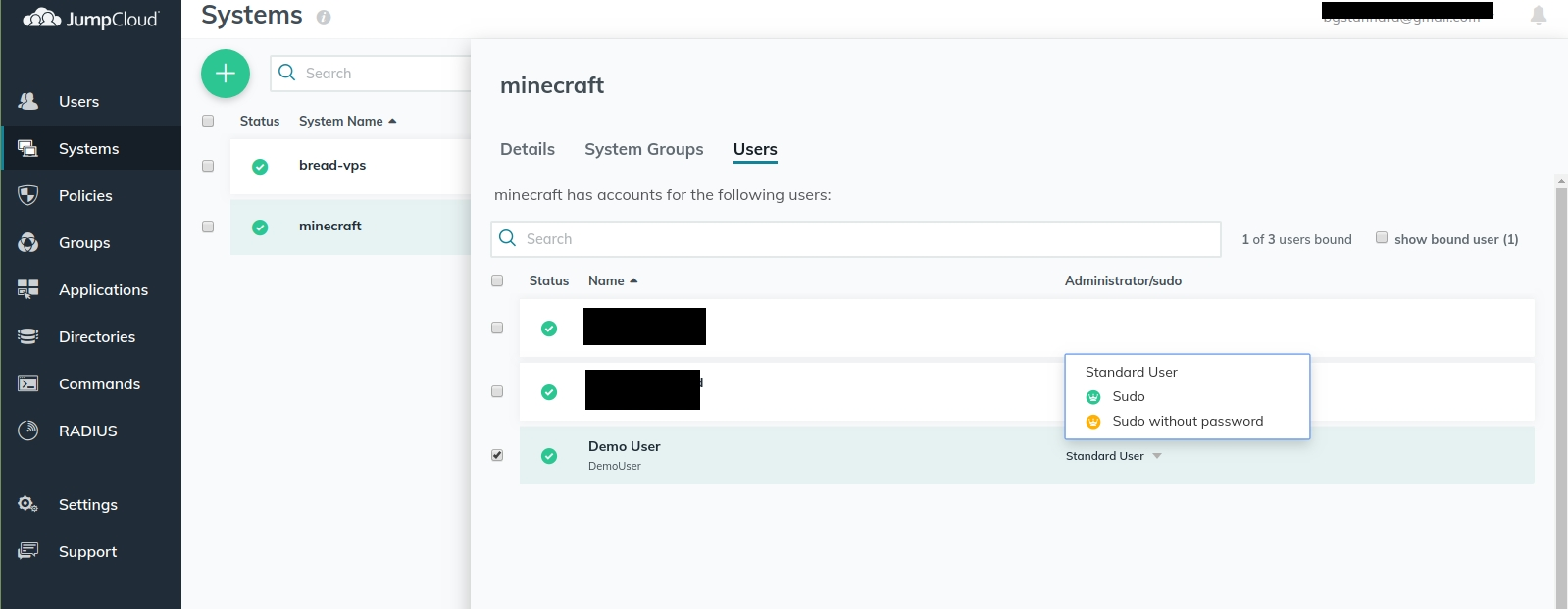Click the Groups sidebar icon
The width and height of the screenshot is (1568, 609).
point(28,242)
